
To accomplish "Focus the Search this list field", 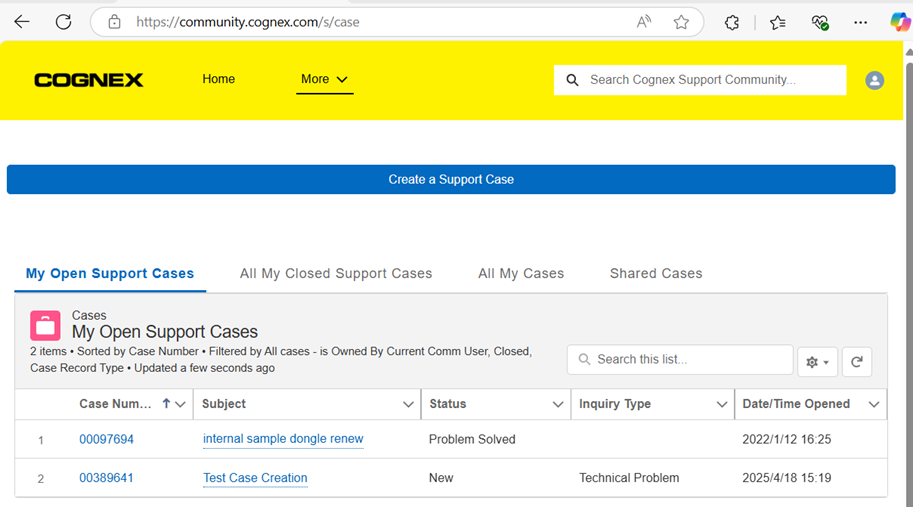I will 680,360.
